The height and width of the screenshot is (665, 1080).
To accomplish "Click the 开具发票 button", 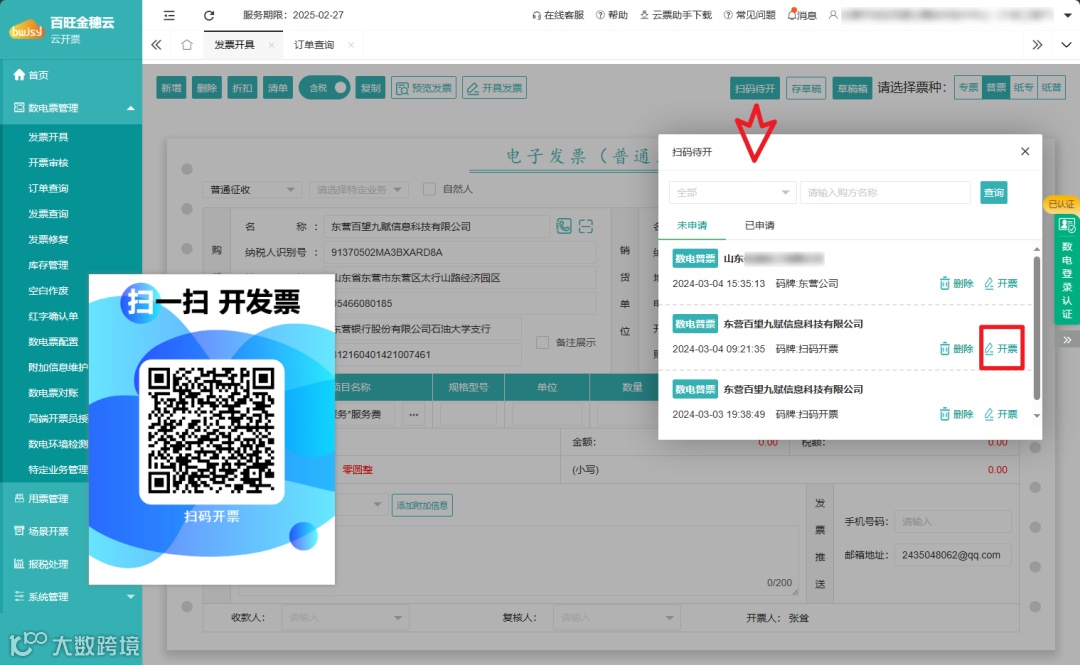I will (x=495, y=88).
